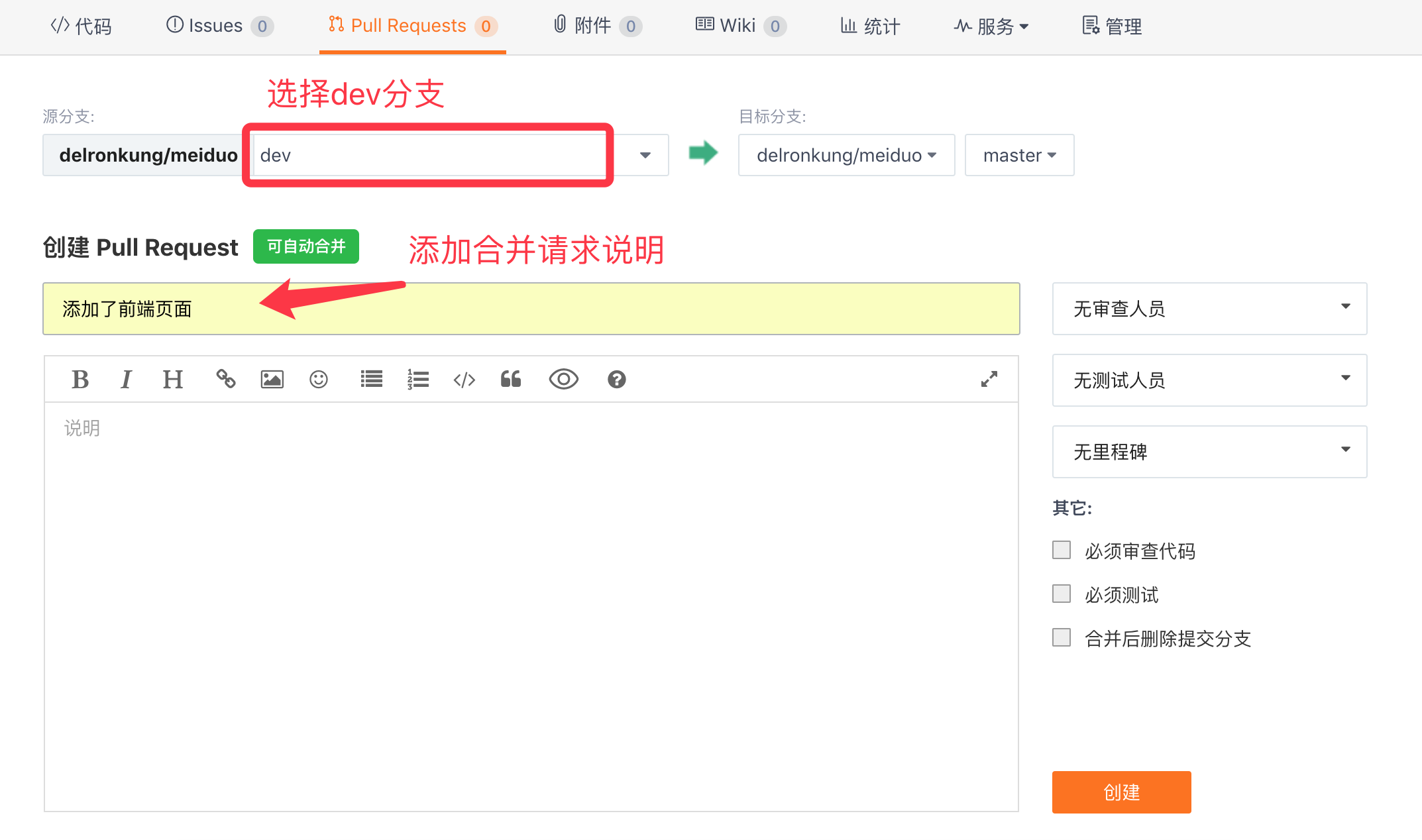This screenshot has width=1422, height=840.
Task: Enable 必须测试 checkbox
Action: tap(1062, 594)
